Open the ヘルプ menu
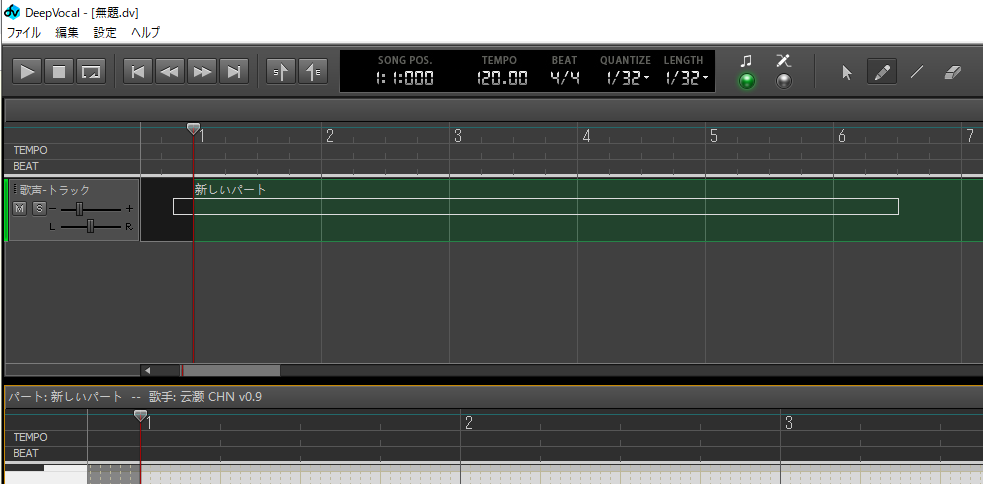 145,33
